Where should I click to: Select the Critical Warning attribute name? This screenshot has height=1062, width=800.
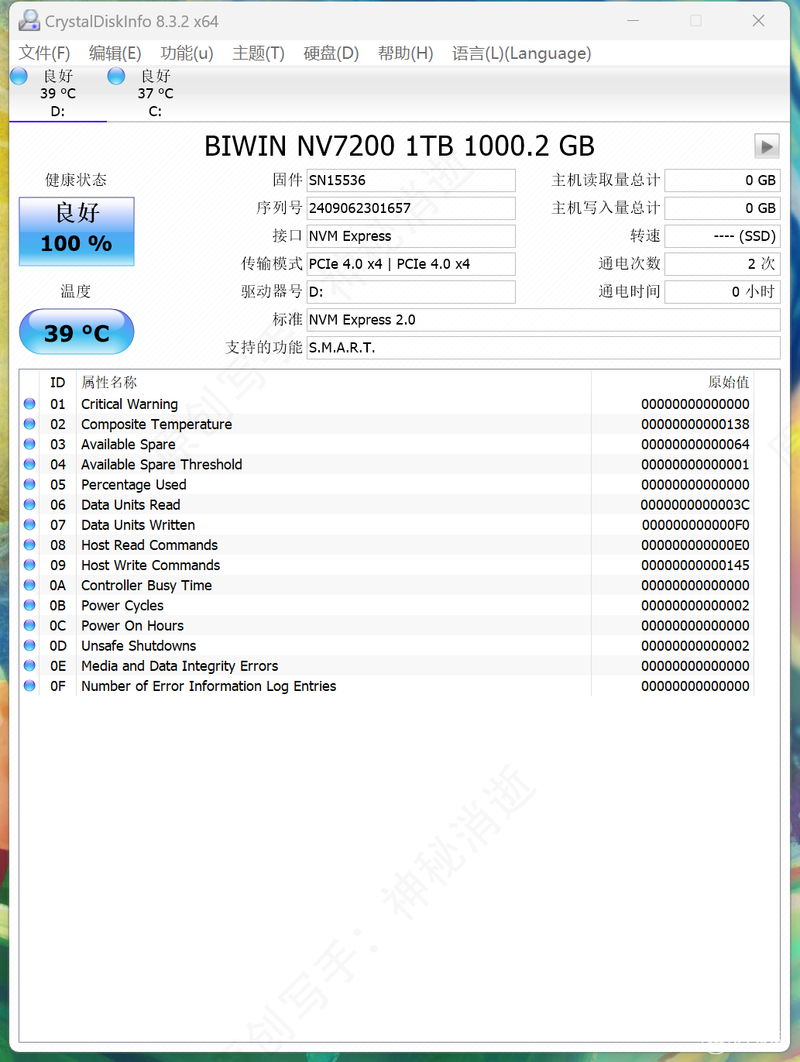pos(129,404)
